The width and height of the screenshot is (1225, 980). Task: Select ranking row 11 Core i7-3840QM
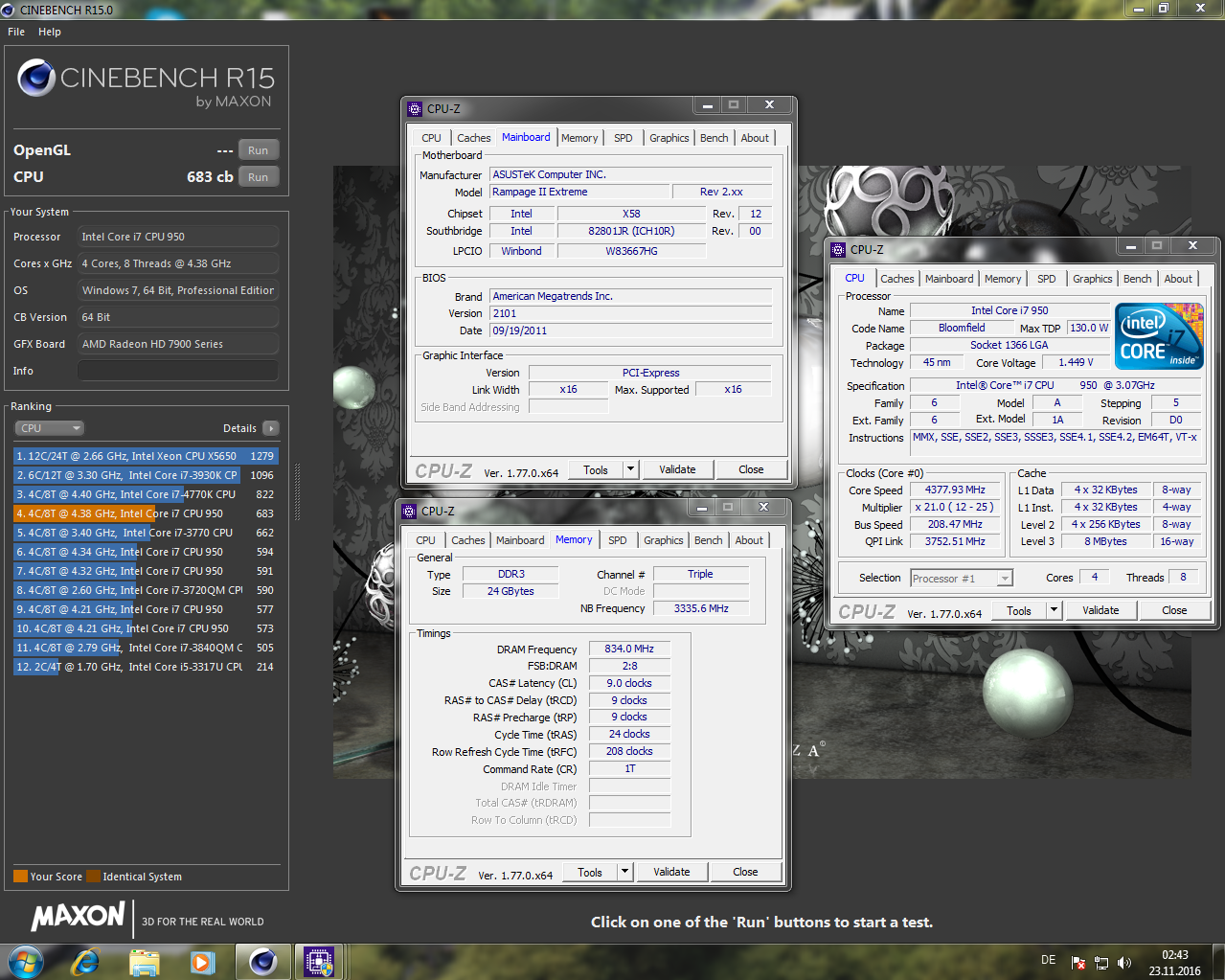pos(146,648)
